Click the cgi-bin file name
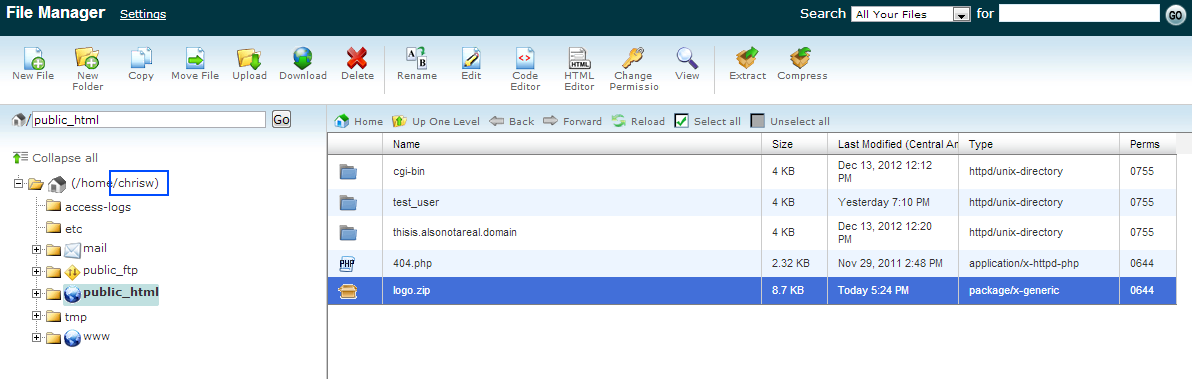This screenshot has width=1192, height=379. pyautogui.click(x=409, y=172)
